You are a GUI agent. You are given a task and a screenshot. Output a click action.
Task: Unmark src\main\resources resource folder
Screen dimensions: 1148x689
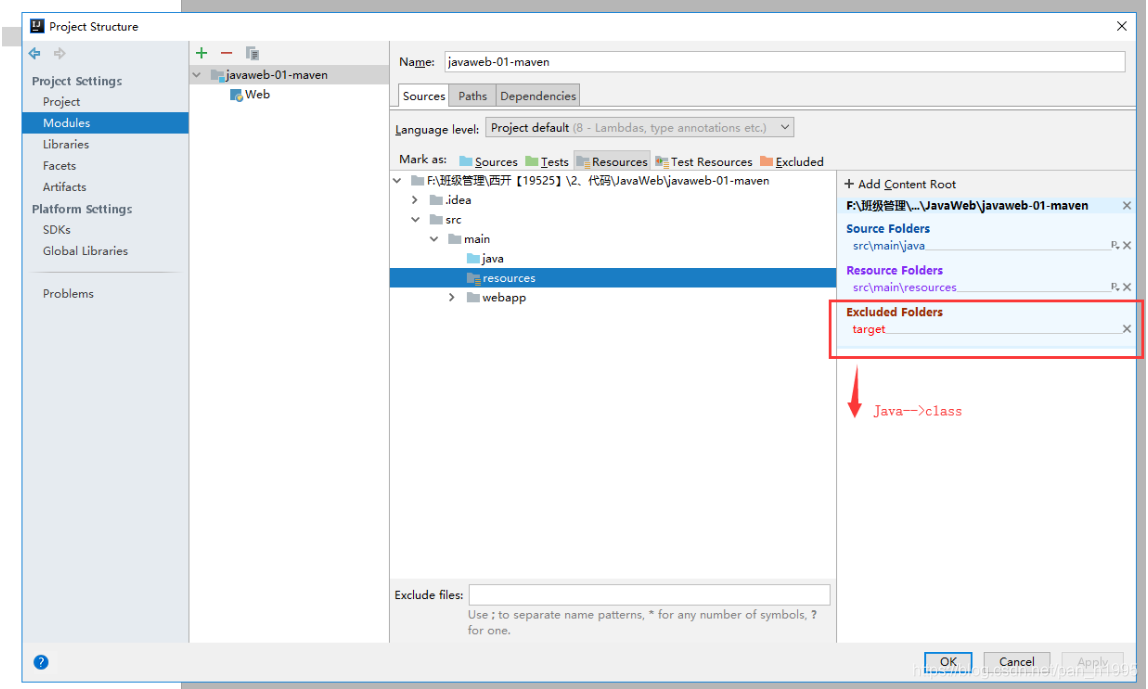coord(1128,287)
